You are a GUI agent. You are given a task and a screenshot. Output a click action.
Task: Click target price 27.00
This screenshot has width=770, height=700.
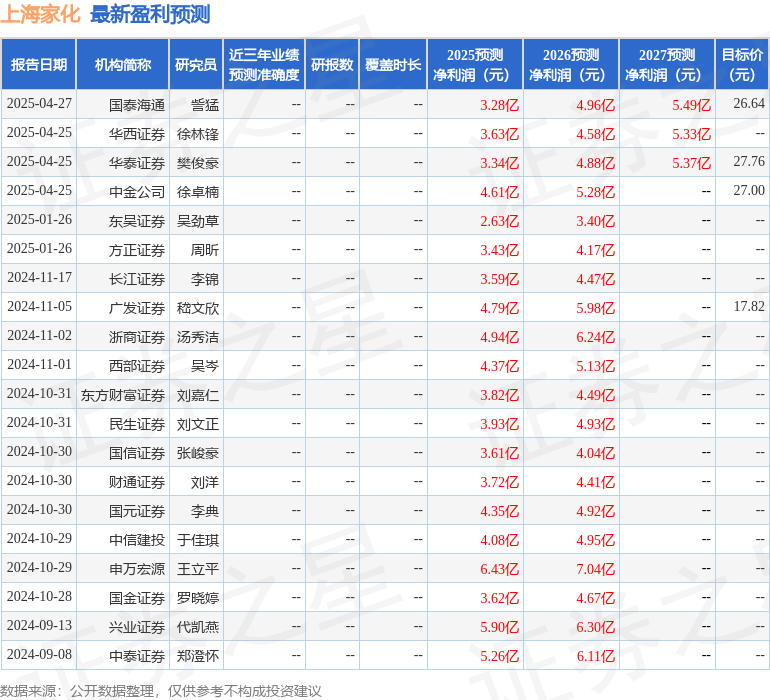[x=749, y=191]
